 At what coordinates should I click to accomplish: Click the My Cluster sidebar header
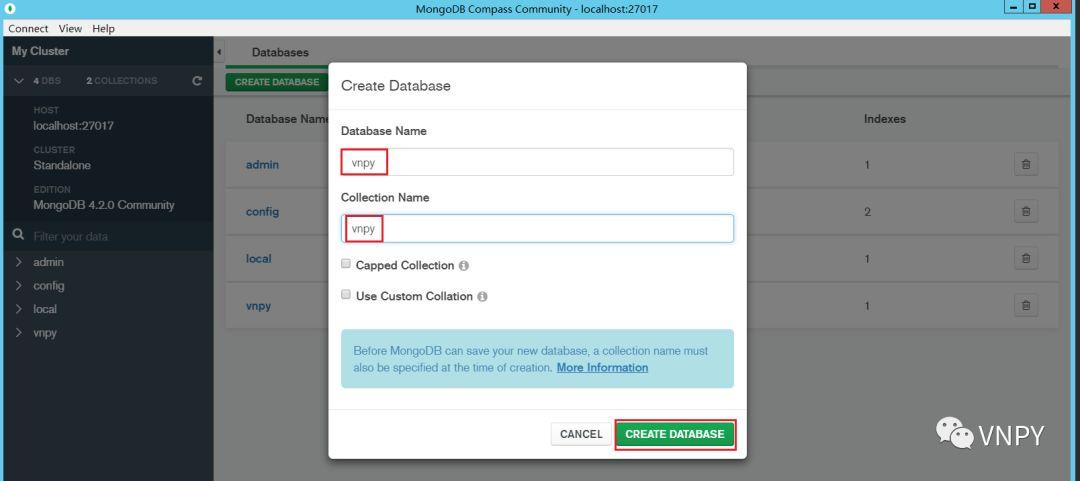point(41,51)
